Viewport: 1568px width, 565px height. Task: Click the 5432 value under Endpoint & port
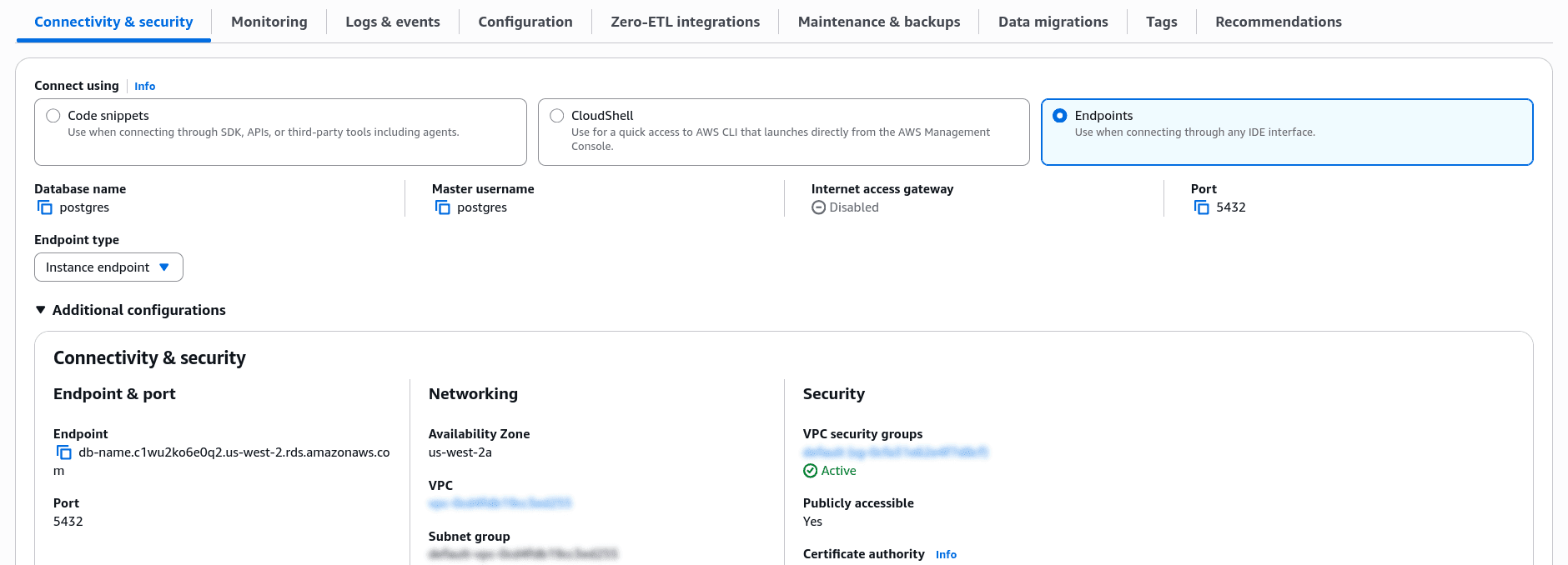pyautogui.click(x=68, y=522)
